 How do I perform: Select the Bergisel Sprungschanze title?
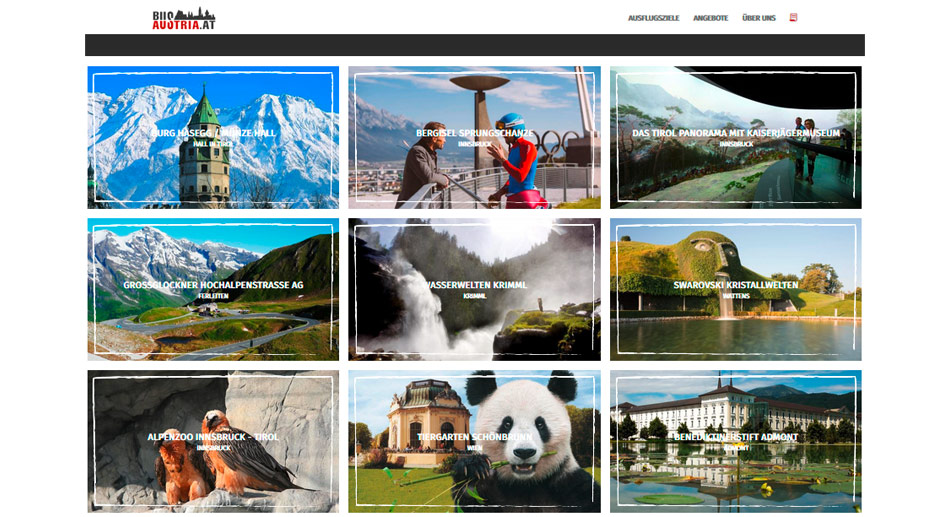point(474,133)
